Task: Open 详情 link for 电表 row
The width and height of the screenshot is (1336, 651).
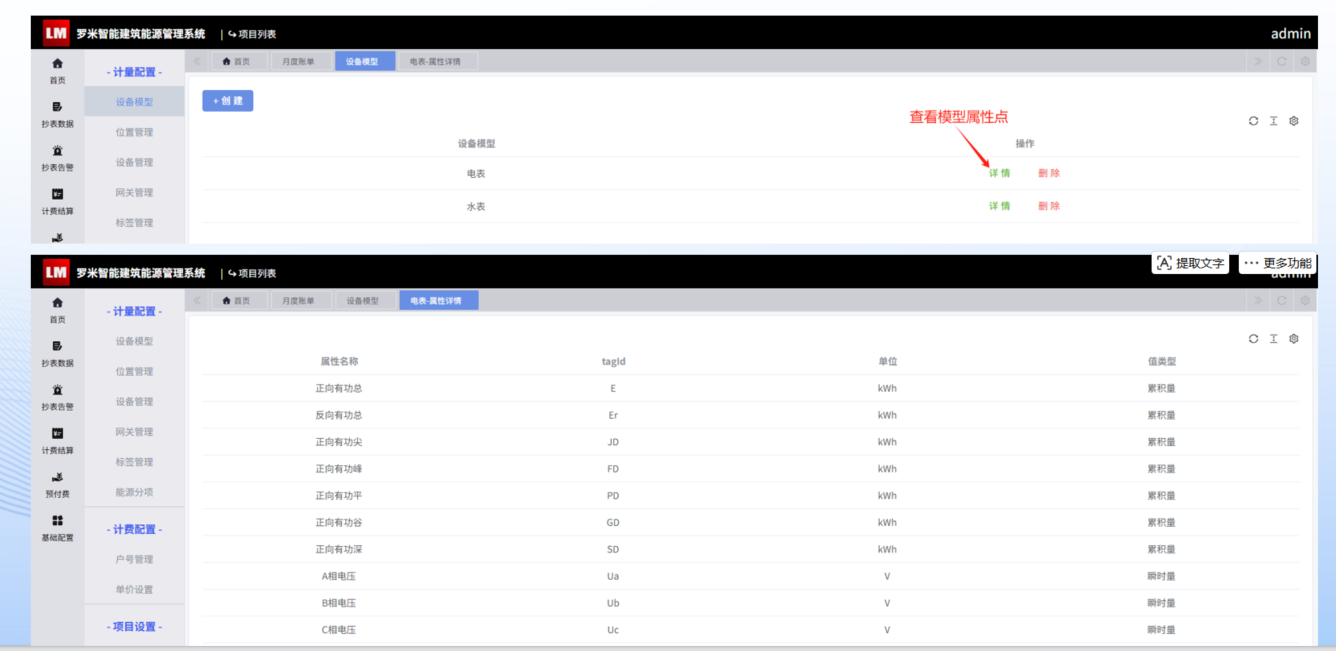Action: (1000, 173)
